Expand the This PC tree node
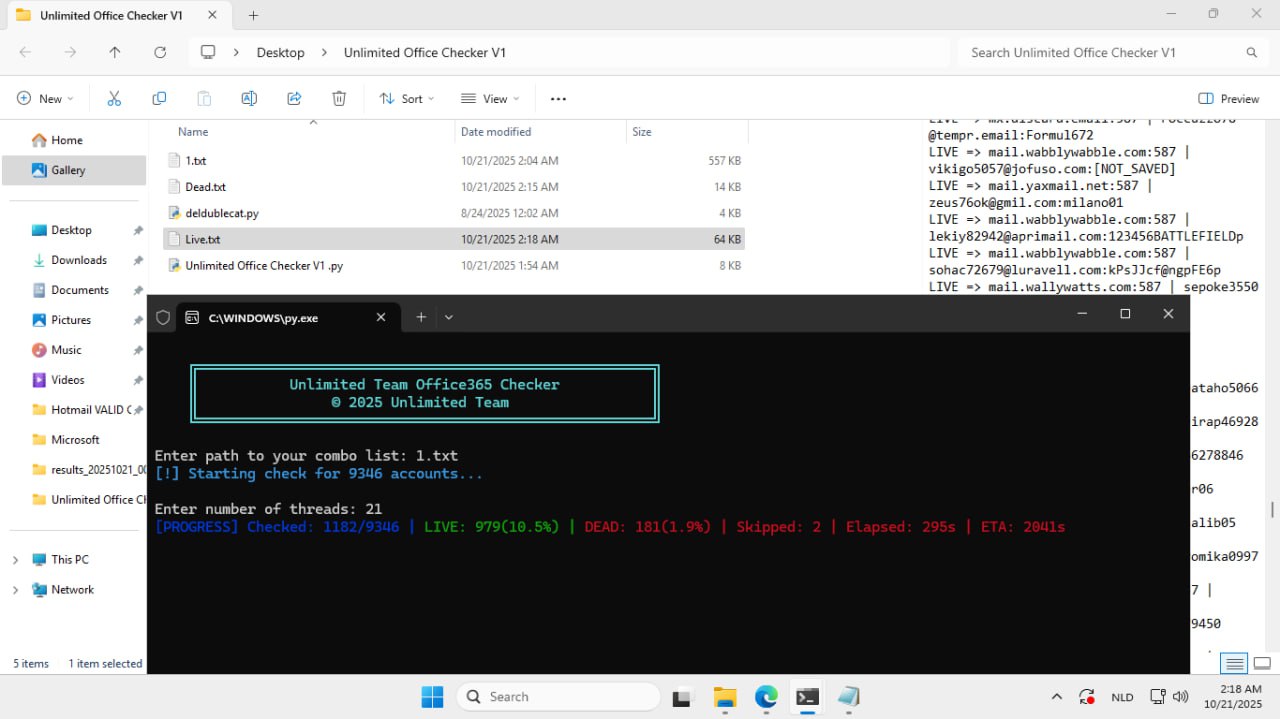The height and width of the screenshot is (719, 1280). click(15, 560)
